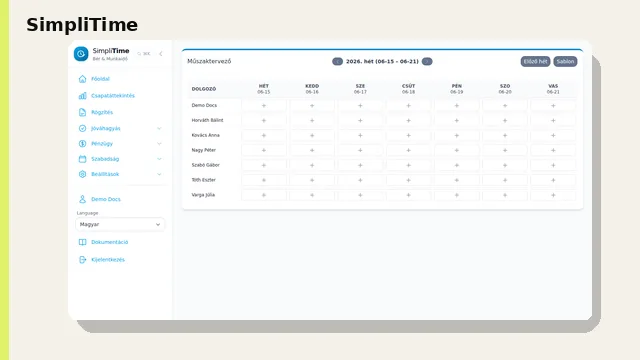This screenshot has width=640, height=360.
Task: Click the Beállítások gear icon
Action: pos(82,174)
